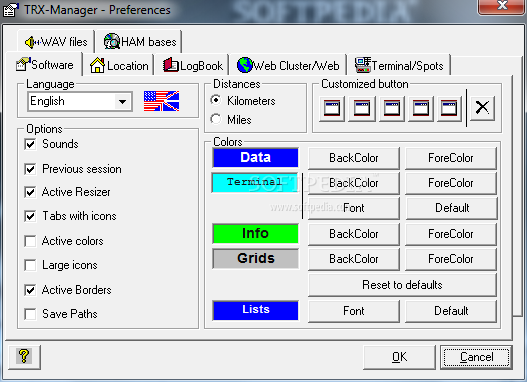Click BackColor button for Data

pyautogui.click(x=354, y=158)
